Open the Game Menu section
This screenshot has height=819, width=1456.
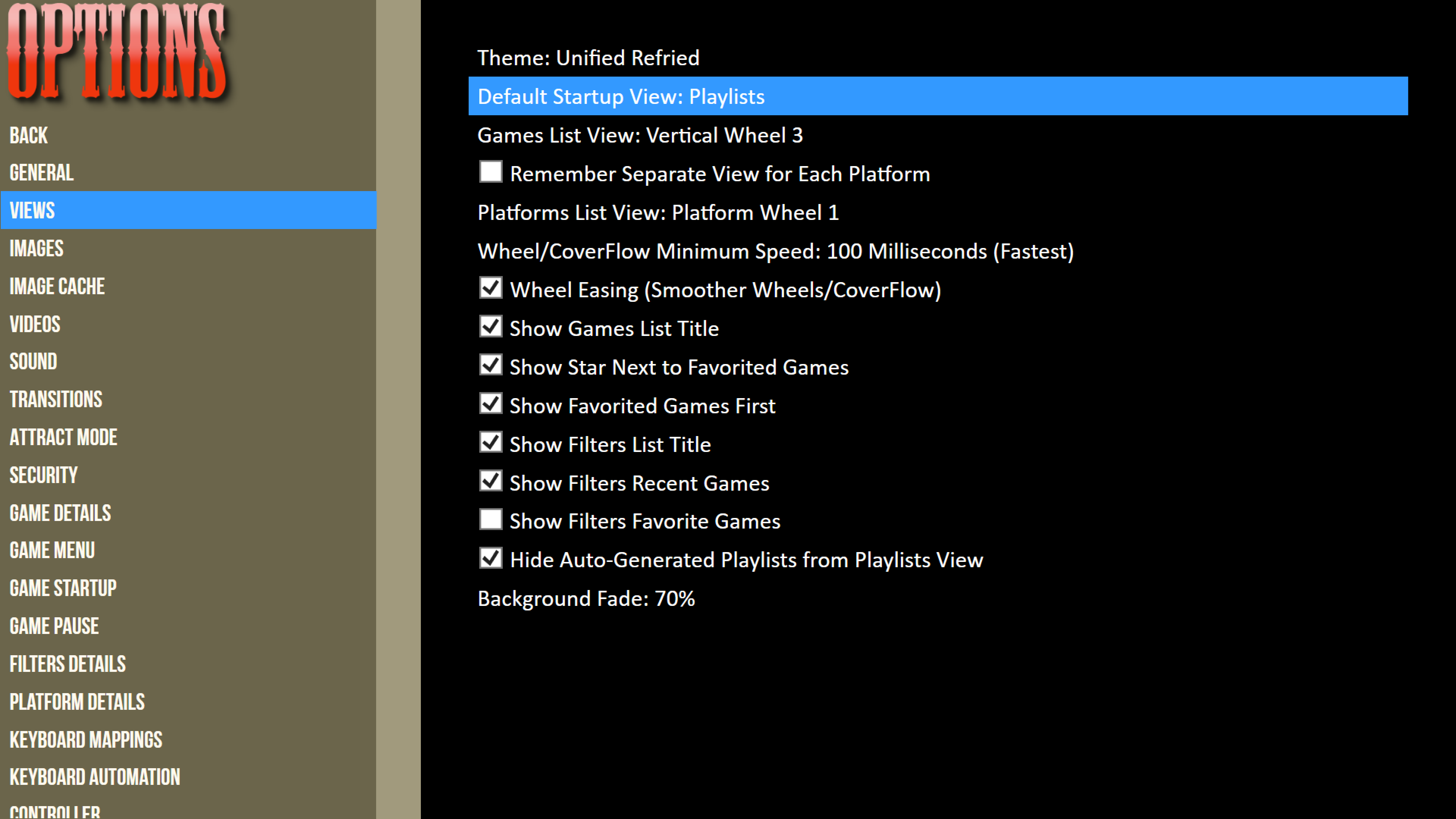pos(188,550)
